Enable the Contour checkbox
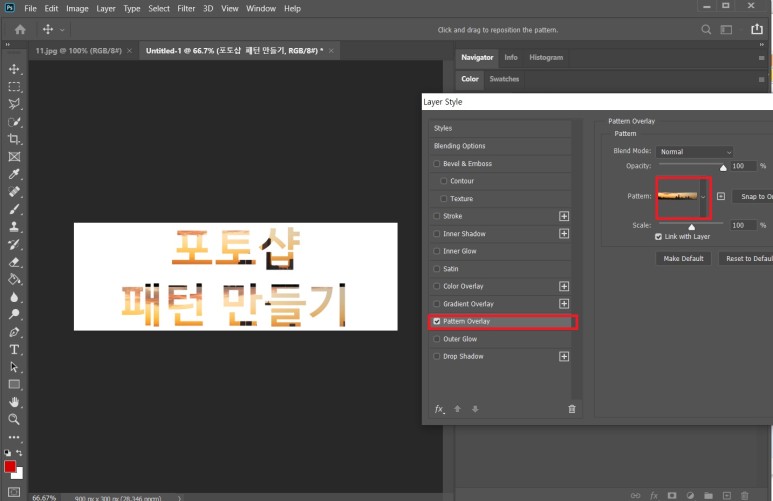This screenshot has height=501, width=773. [x=444, y=181]
